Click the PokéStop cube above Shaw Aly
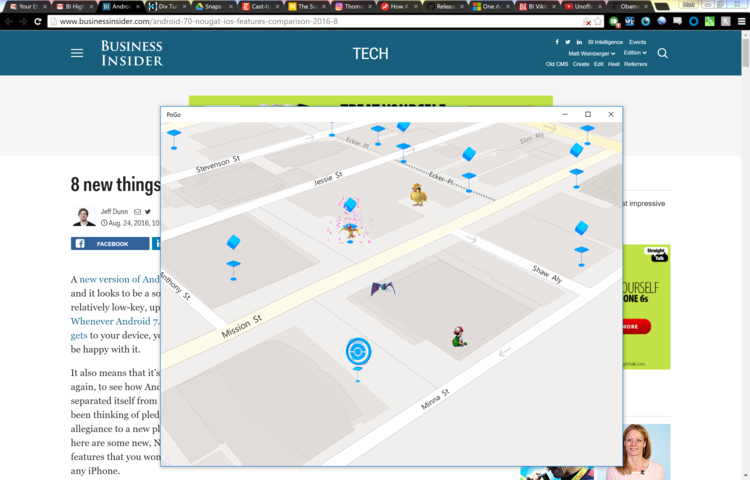Viewport: 750px width, 480px height. click(x=581, y=228)
